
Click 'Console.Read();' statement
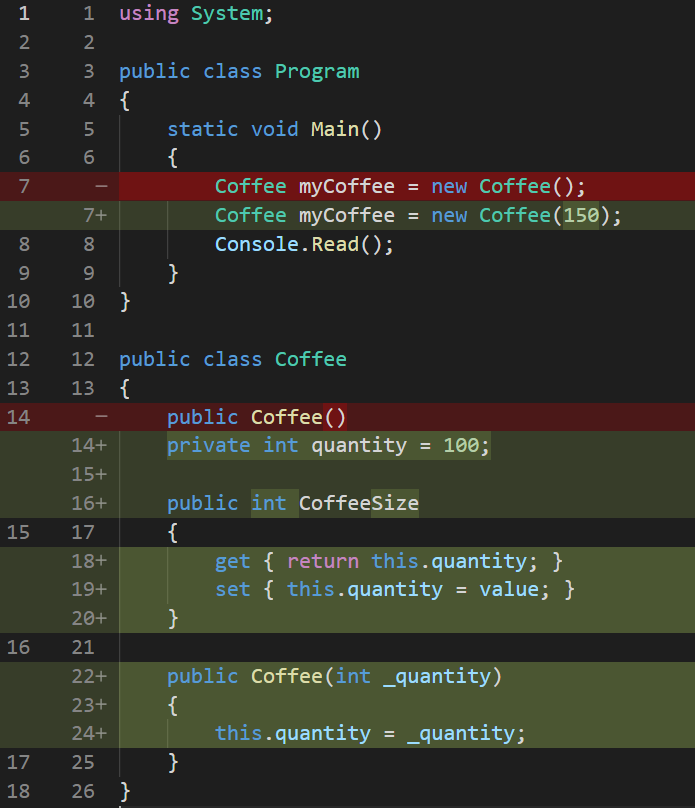[x=304, y=244]
